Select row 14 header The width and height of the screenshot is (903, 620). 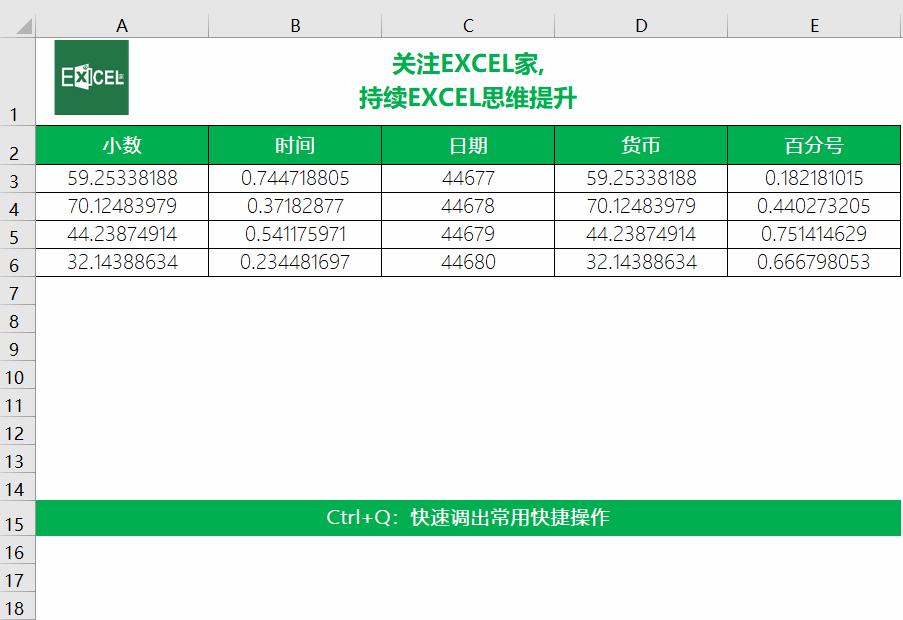click(x=17, y=488)
